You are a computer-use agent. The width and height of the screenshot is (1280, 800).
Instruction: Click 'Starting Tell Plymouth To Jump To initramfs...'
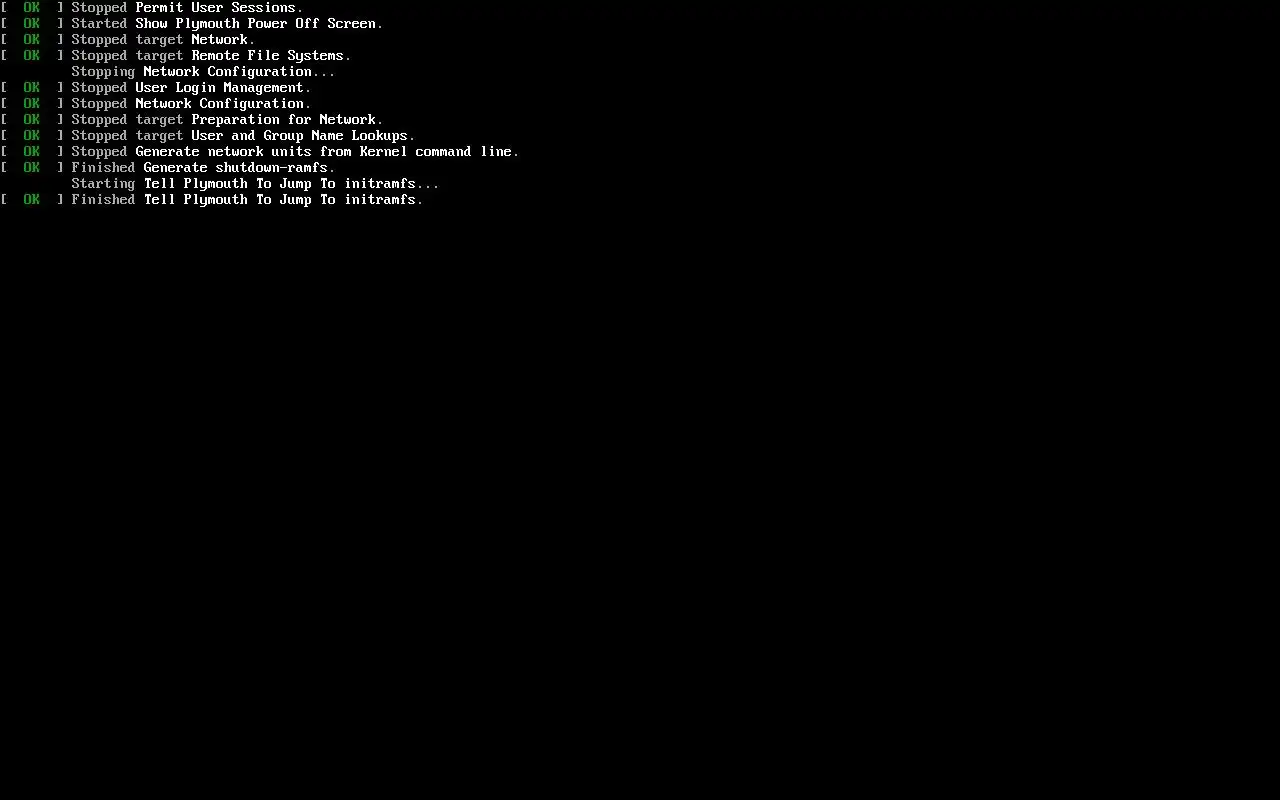pyautogui.click(x=255, y=183)
